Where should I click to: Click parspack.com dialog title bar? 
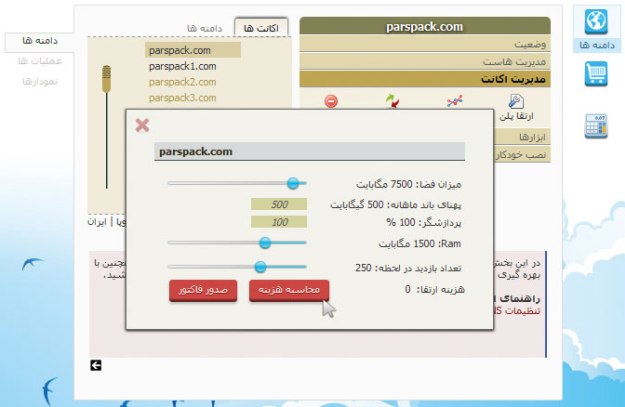click(309, 151)
